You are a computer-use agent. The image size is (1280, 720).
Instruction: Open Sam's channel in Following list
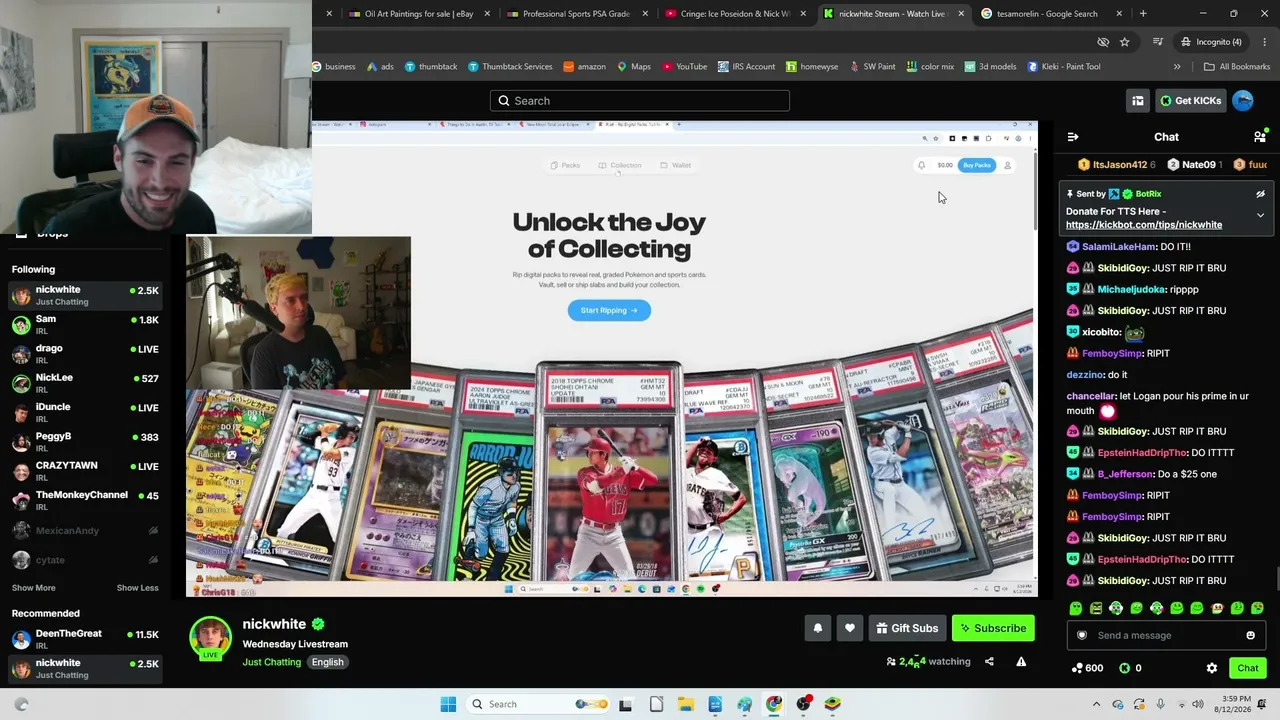click(x=85, y=325)
